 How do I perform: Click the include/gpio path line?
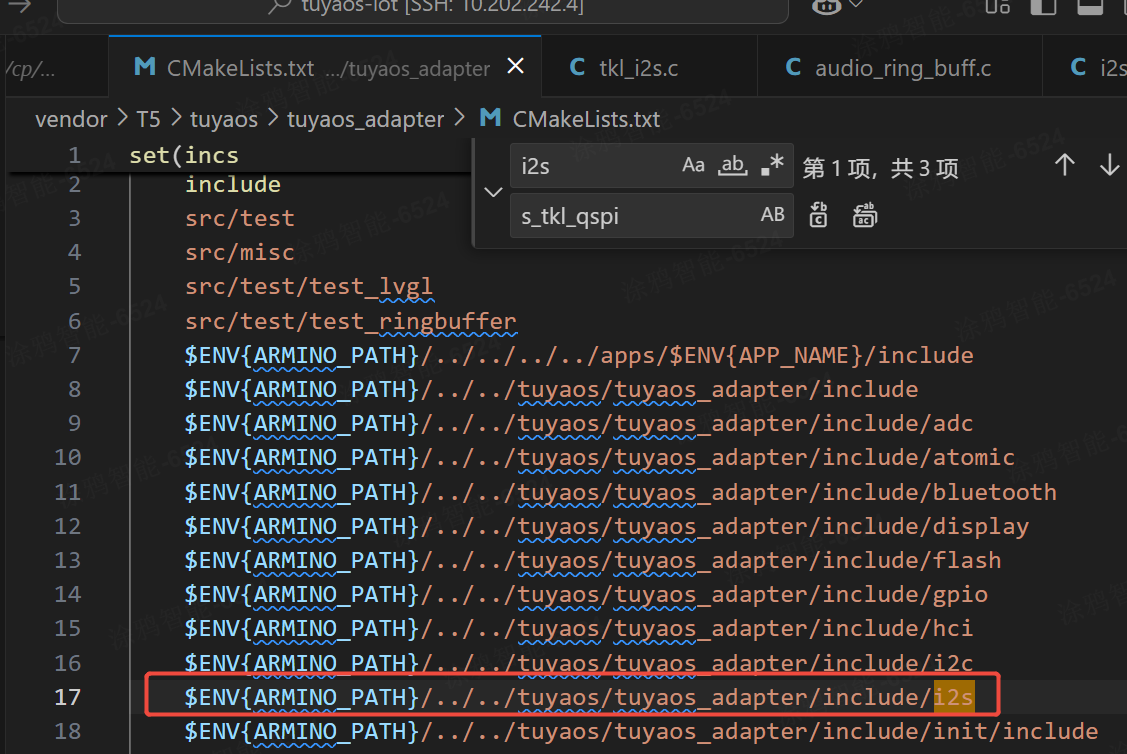point(586,594)
